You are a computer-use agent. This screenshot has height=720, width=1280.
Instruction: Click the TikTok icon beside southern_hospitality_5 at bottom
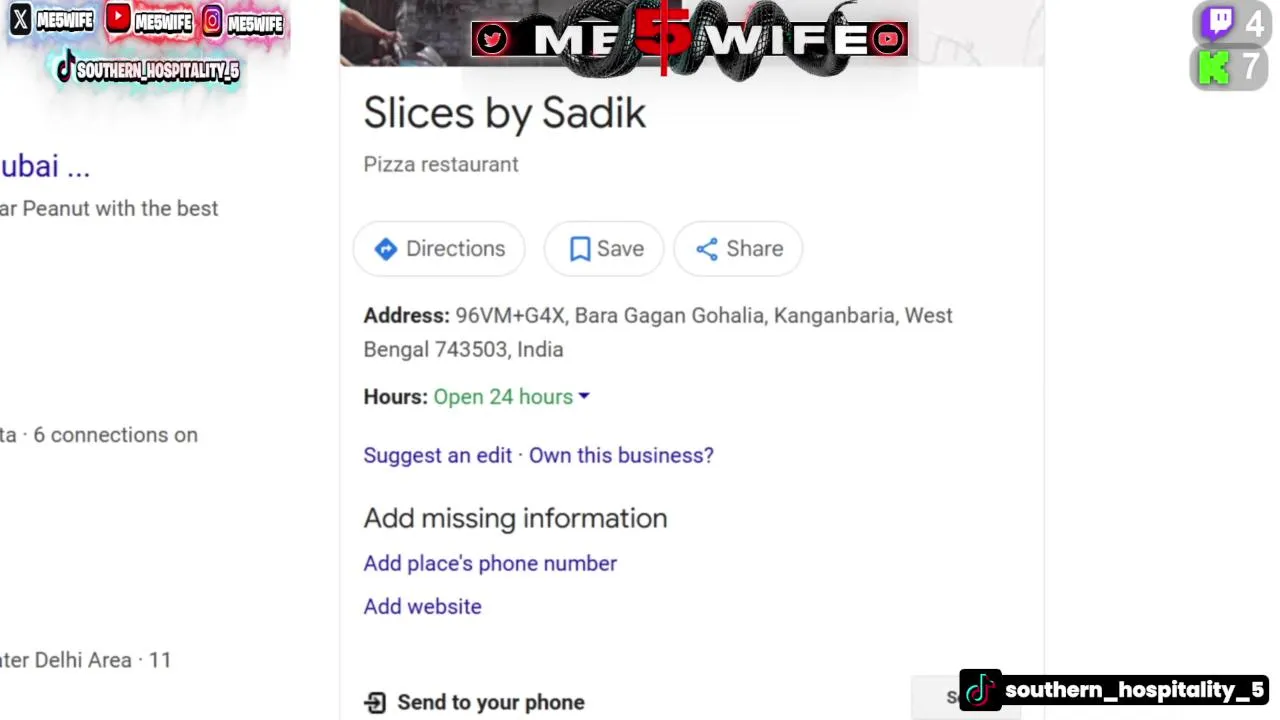tap(980, 690)
